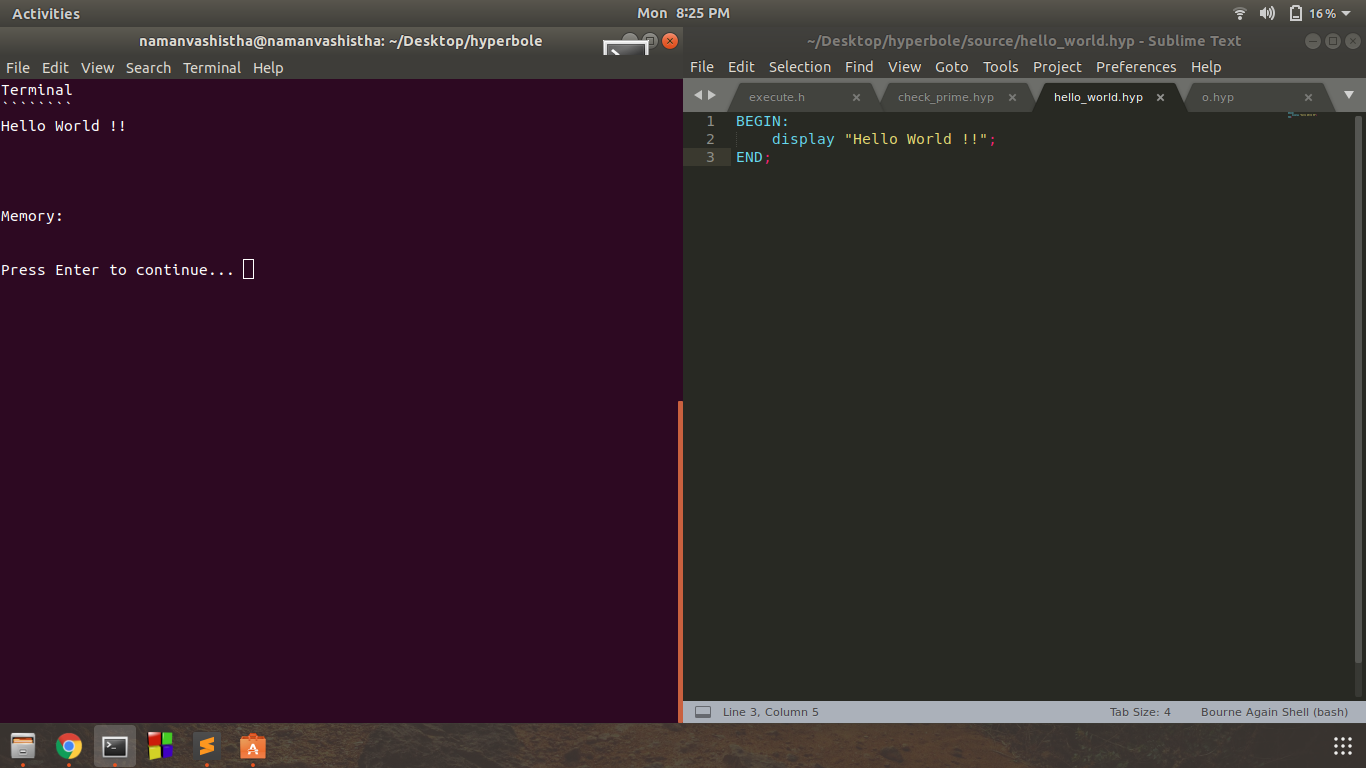
Task: Open Sublime Find menu
Action: pos(859,67)
